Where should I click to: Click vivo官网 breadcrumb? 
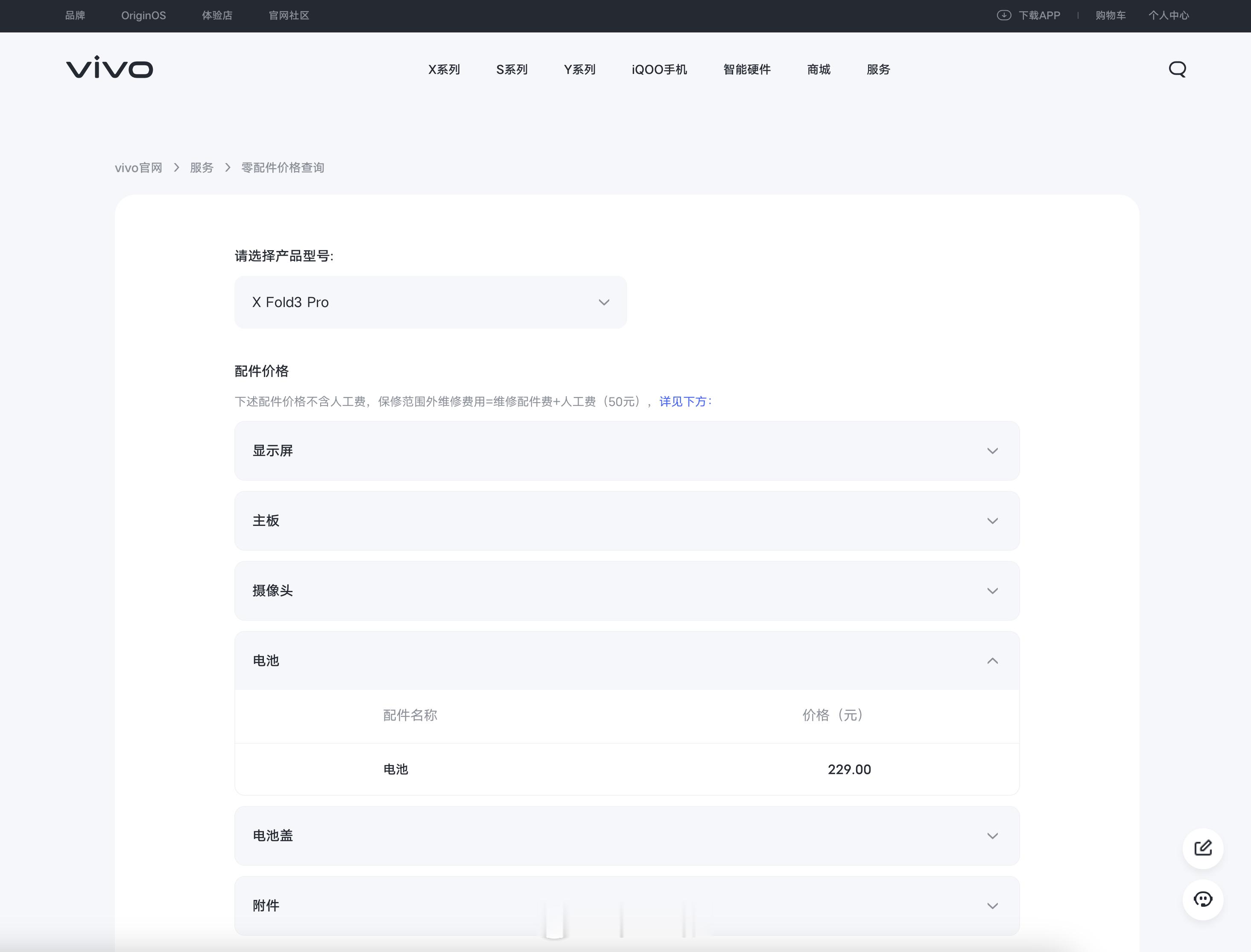click(138, 168)
